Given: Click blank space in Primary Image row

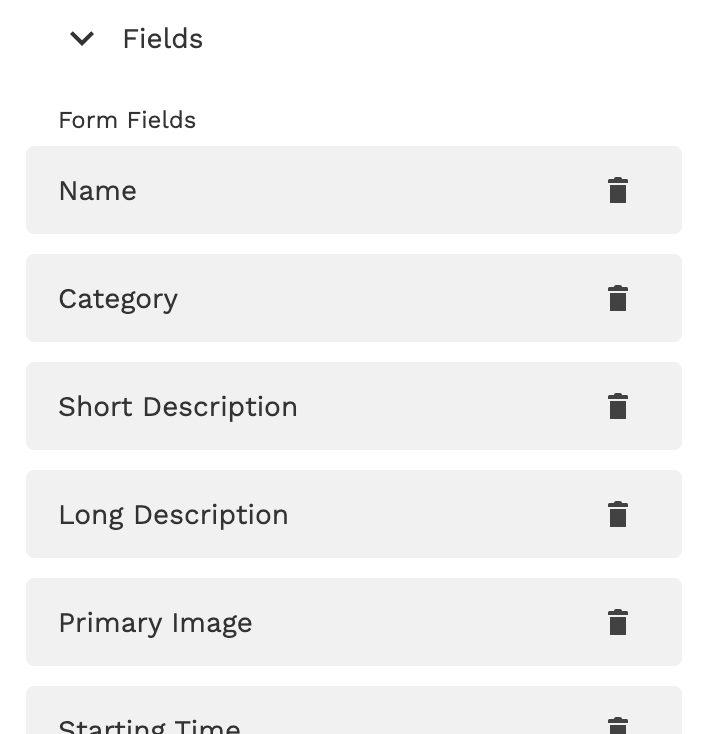Looking at the screenshot, I should pyautogui.click(x=430, y=622).
